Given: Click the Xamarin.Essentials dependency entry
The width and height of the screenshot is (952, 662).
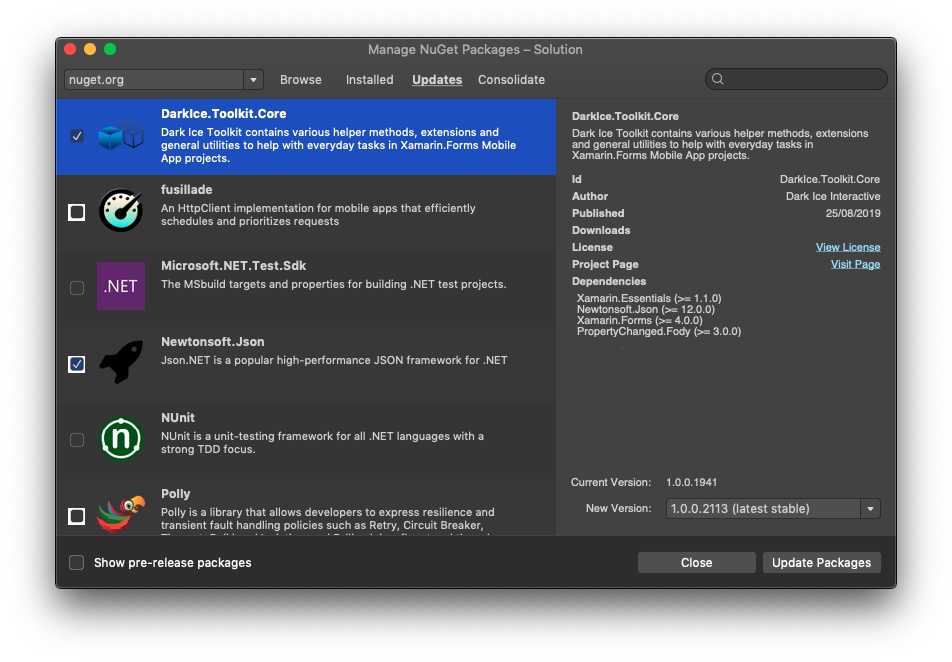Looking at the screenshot, I should tap(649, 298).
